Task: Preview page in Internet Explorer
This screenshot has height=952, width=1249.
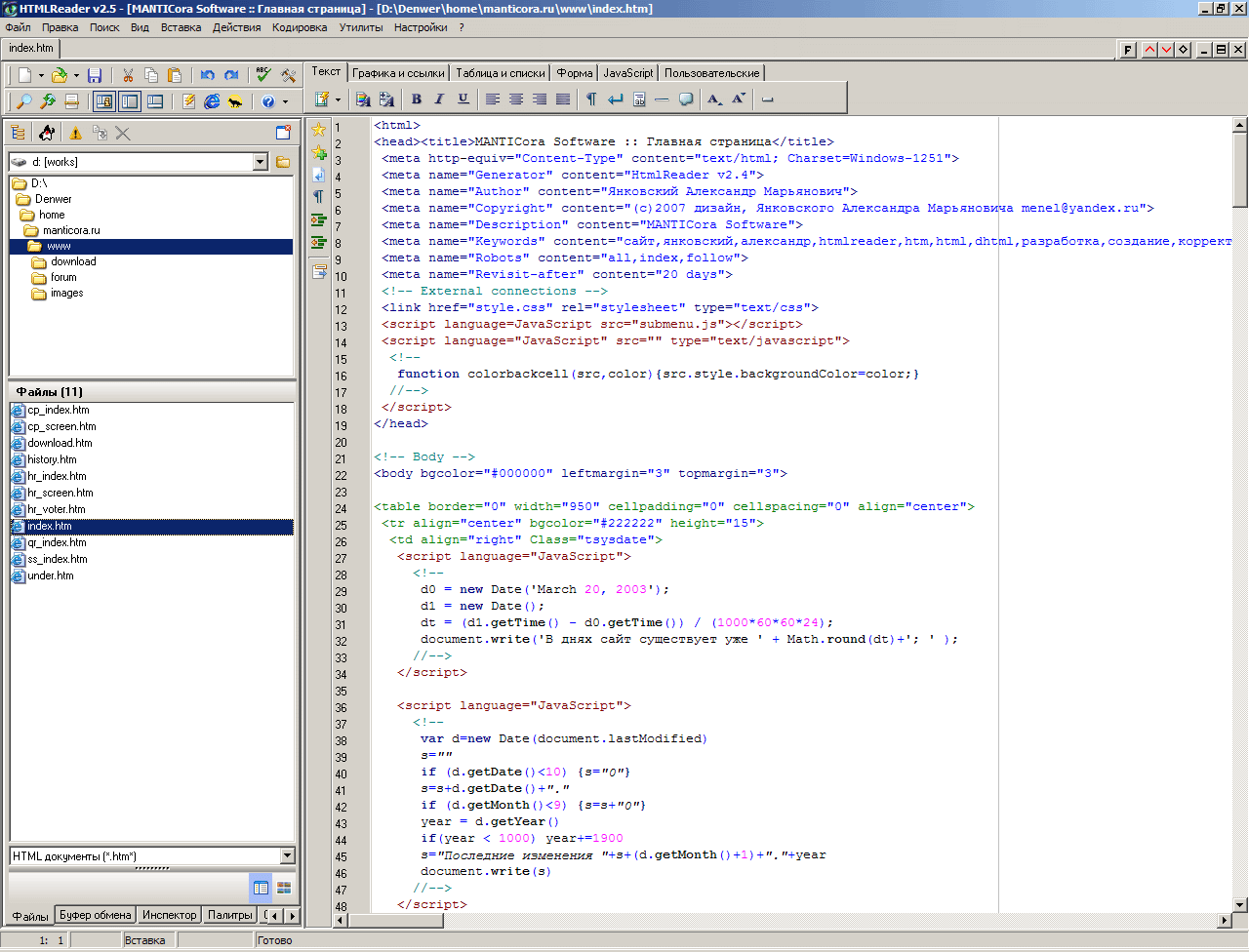Action: (x=212, y=101)
